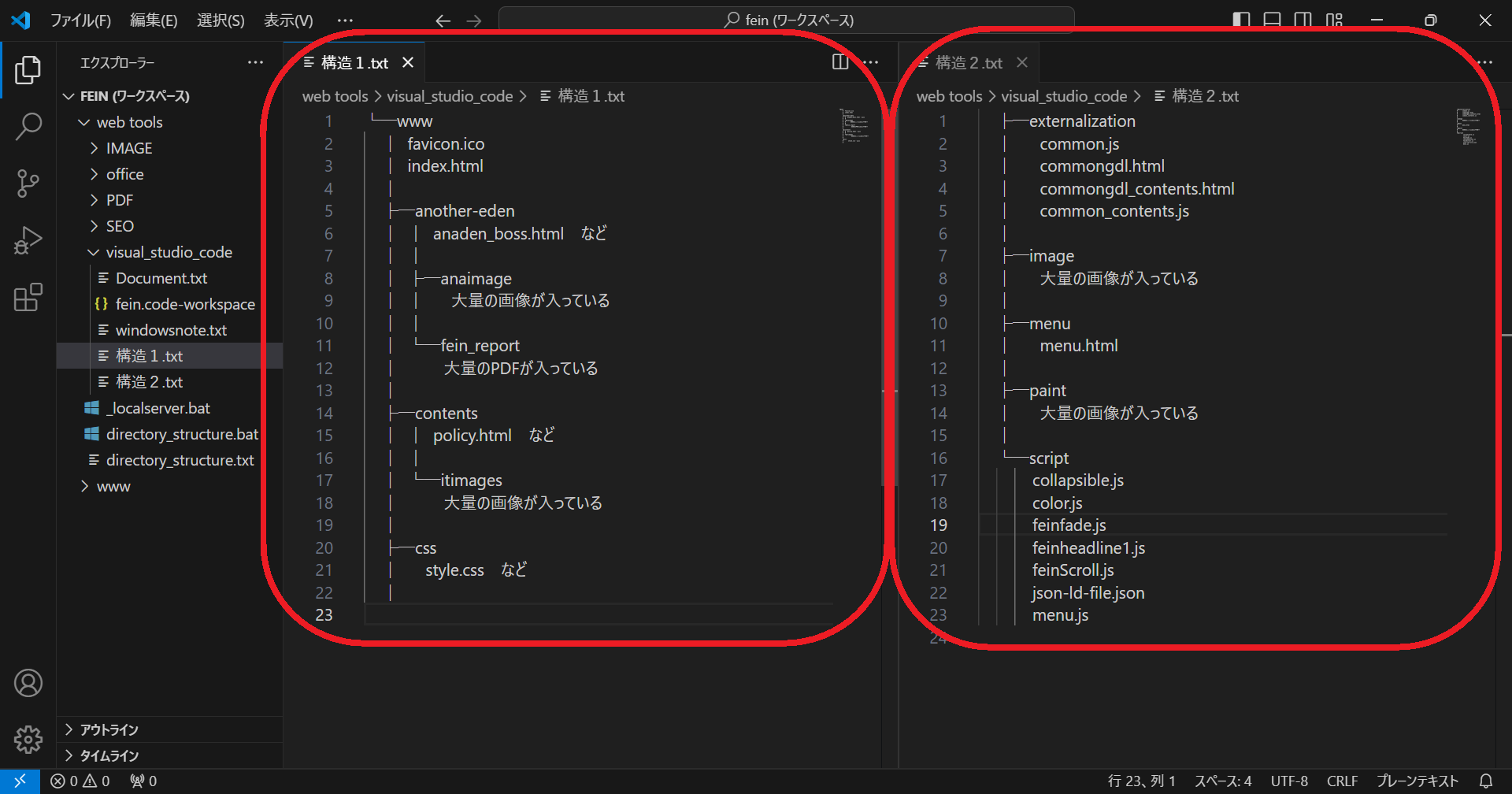This screenshot has width=1512, height=794.
Task: Expand the アウトライン section
Action: 169,729
